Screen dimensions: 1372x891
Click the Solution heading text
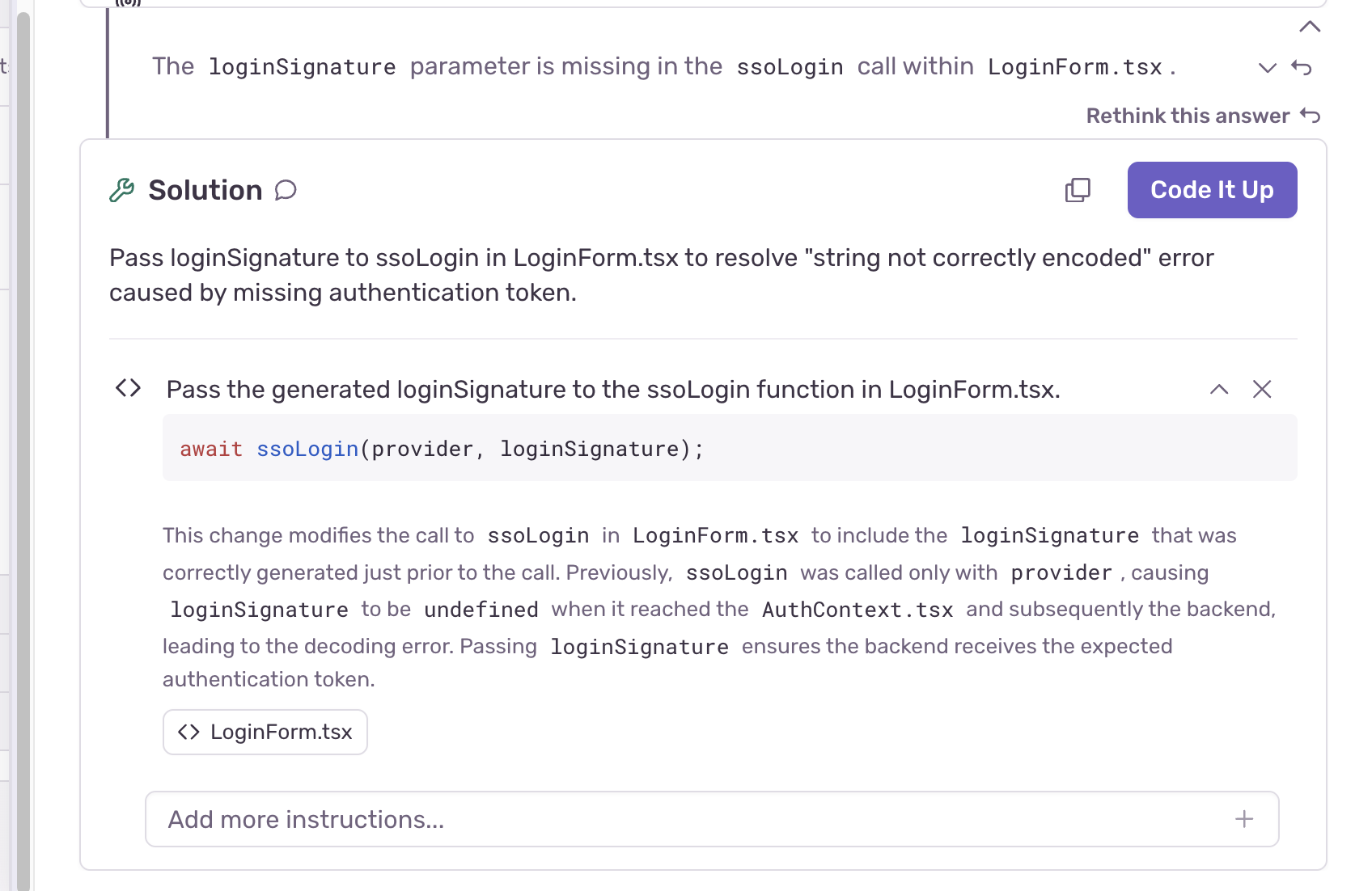pos(205,190)
